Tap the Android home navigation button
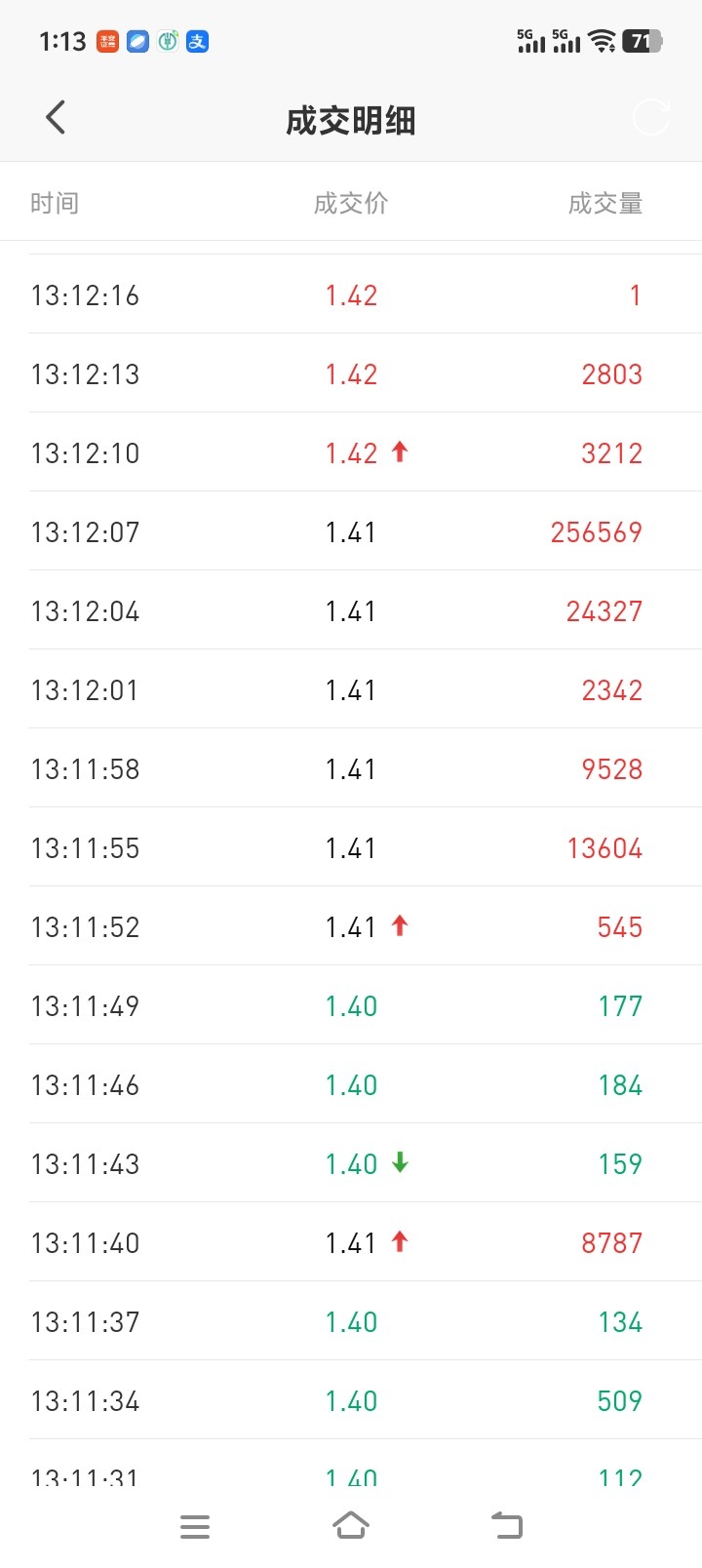The height and width of the screenshot is (1568, 702). tap(351, 1526)
